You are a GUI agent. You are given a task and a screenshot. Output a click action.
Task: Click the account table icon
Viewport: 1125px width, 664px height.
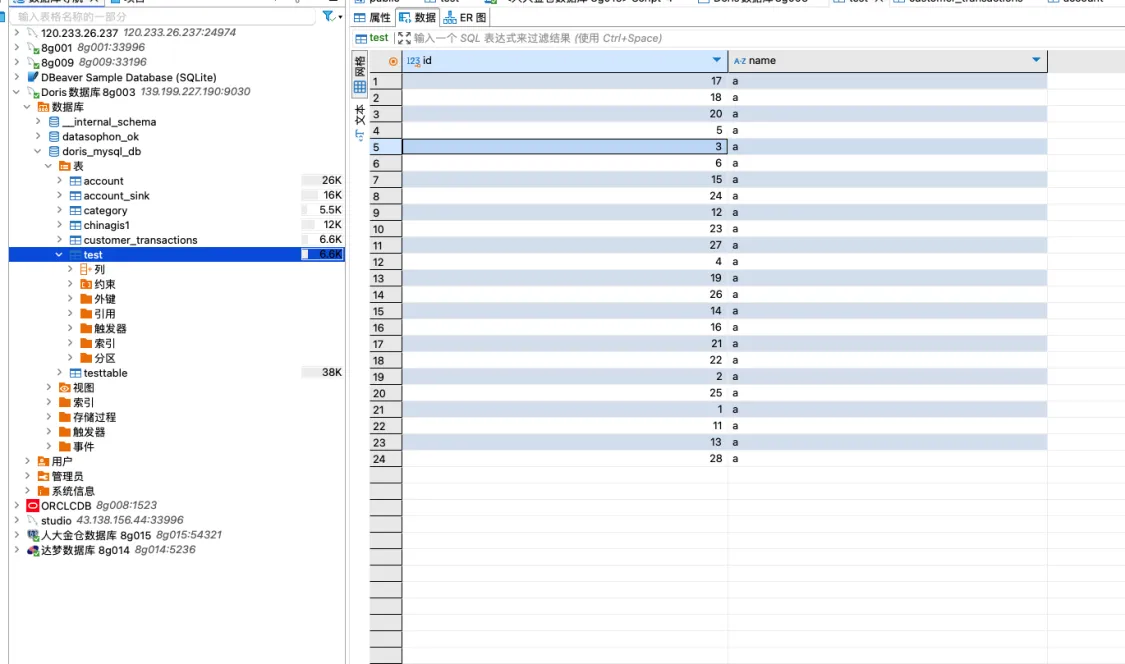tap(75, 181)
